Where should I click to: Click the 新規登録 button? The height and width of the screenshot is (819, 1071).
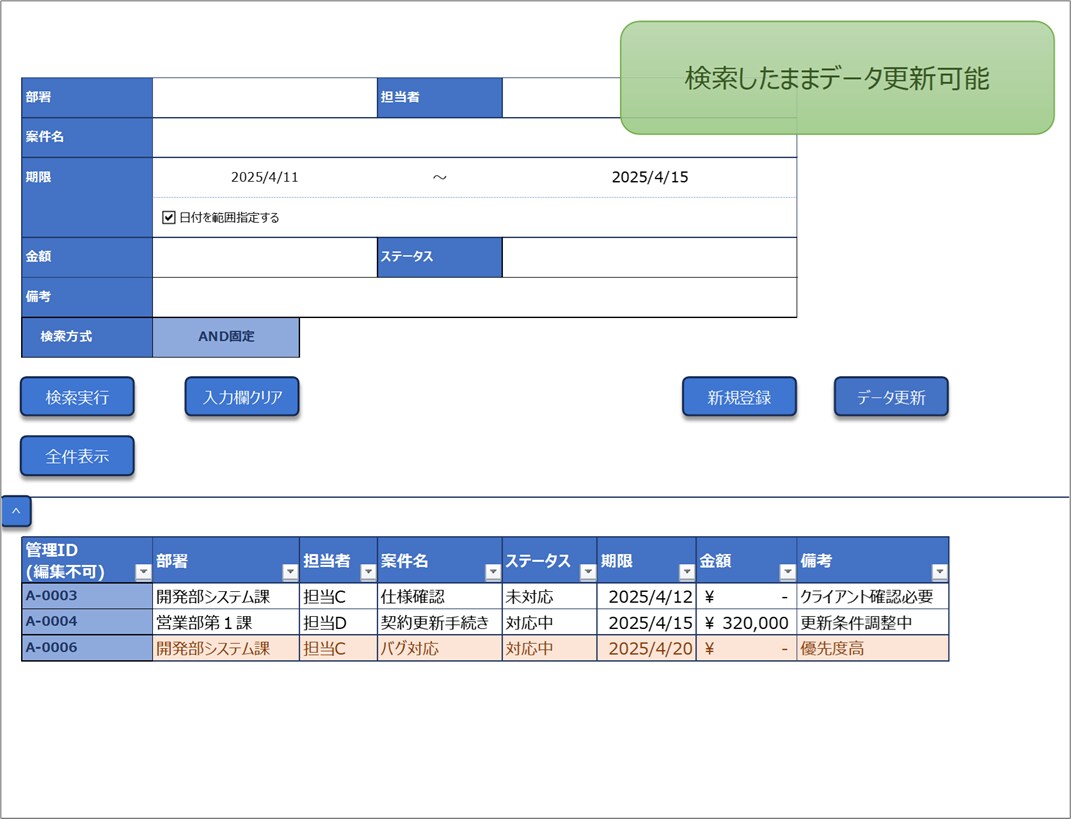click(739, 397)
